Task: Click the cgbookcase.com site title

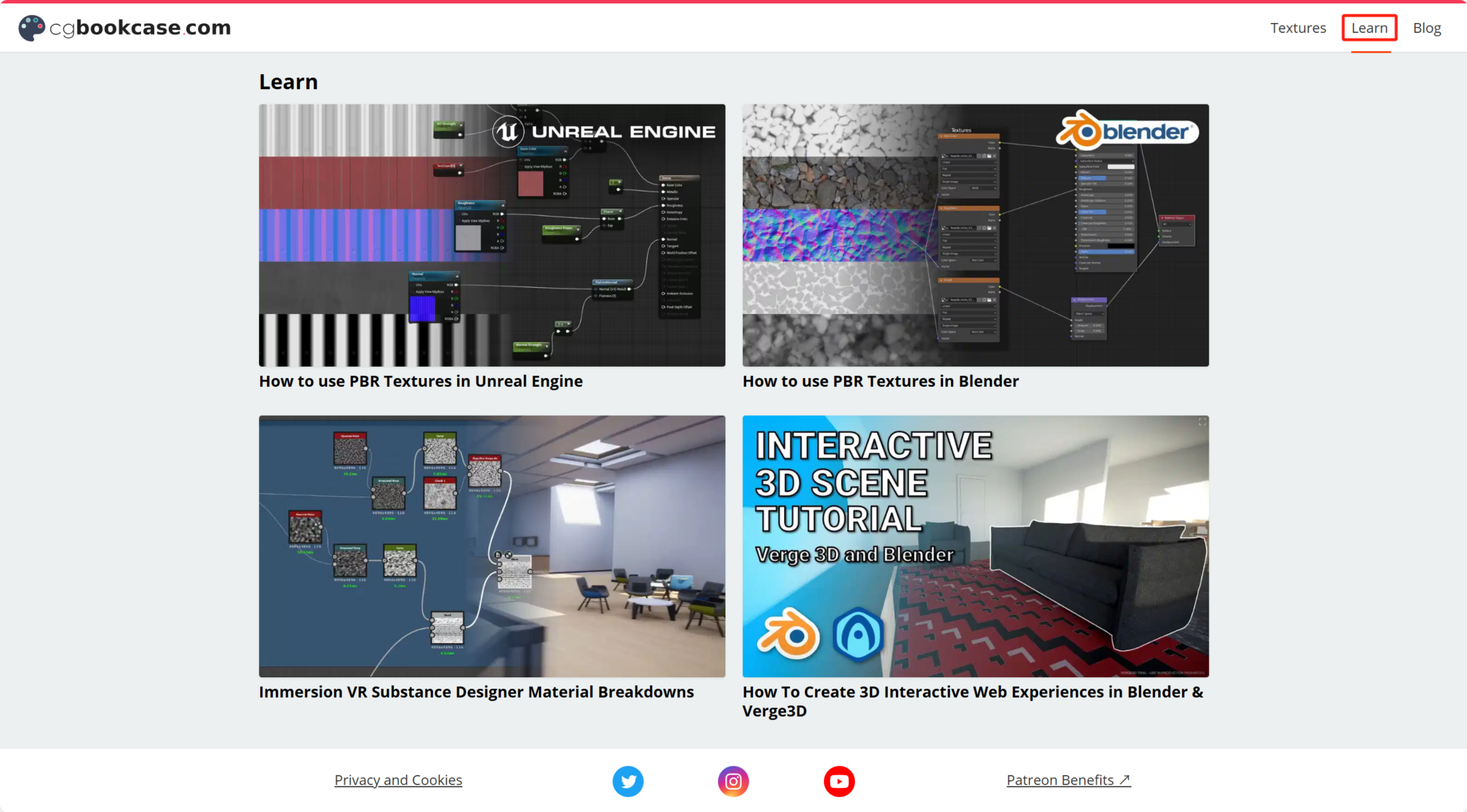Action: [140, 28]
